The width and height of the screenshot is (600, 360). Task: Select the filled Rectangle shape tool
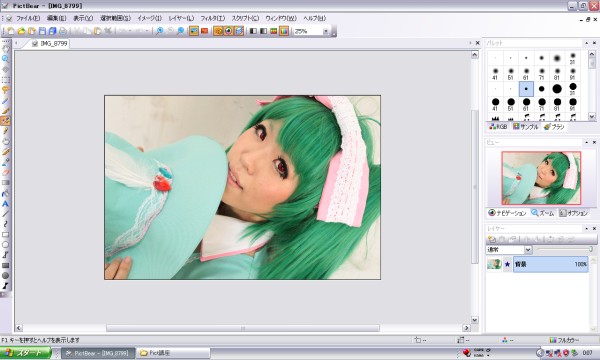tap(5, 266)
